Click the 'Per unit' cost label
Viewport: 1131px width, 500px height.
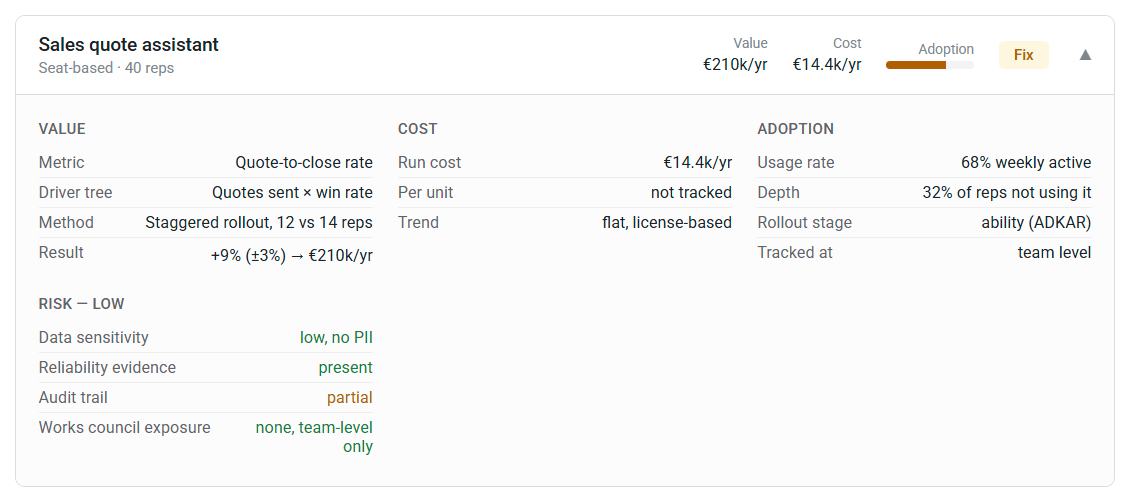[x=426, y=193]
